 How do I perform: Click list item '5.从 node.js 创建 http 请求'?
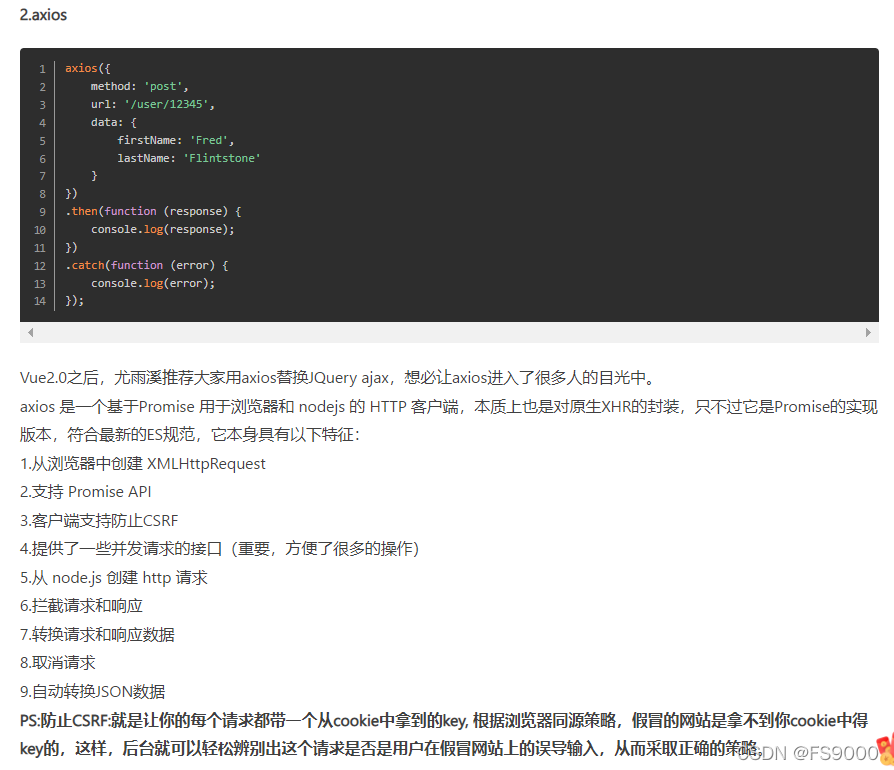click(x=113, y=577)
